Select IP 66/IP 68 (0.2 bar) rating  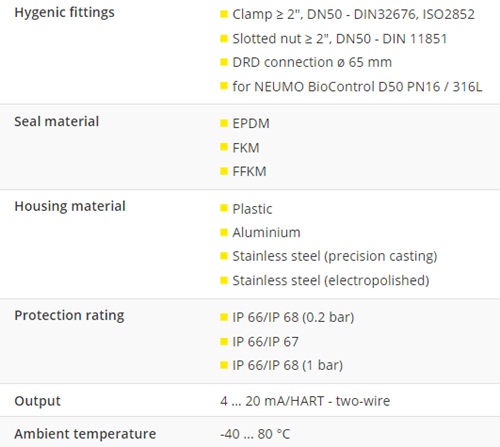(x=293, y=317)
